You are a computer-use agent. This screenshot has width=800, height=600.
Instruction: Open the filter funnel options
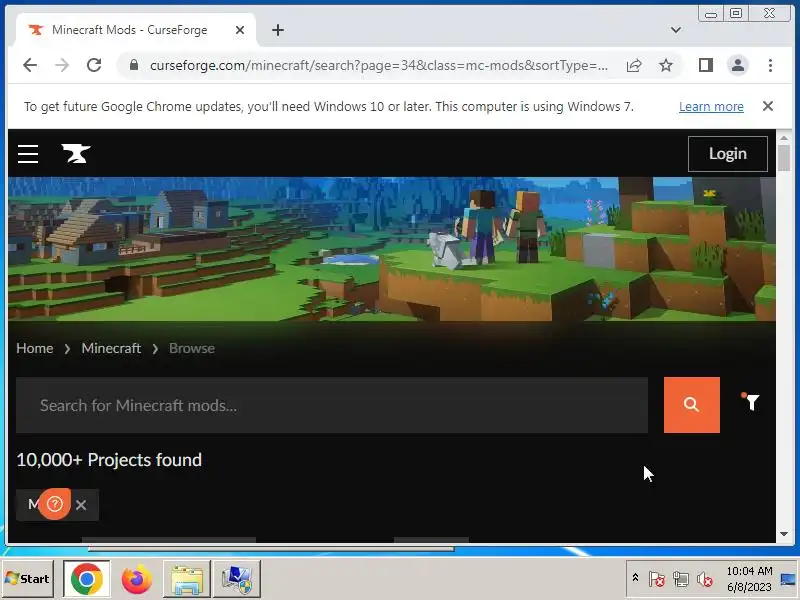tap(751, 402)
